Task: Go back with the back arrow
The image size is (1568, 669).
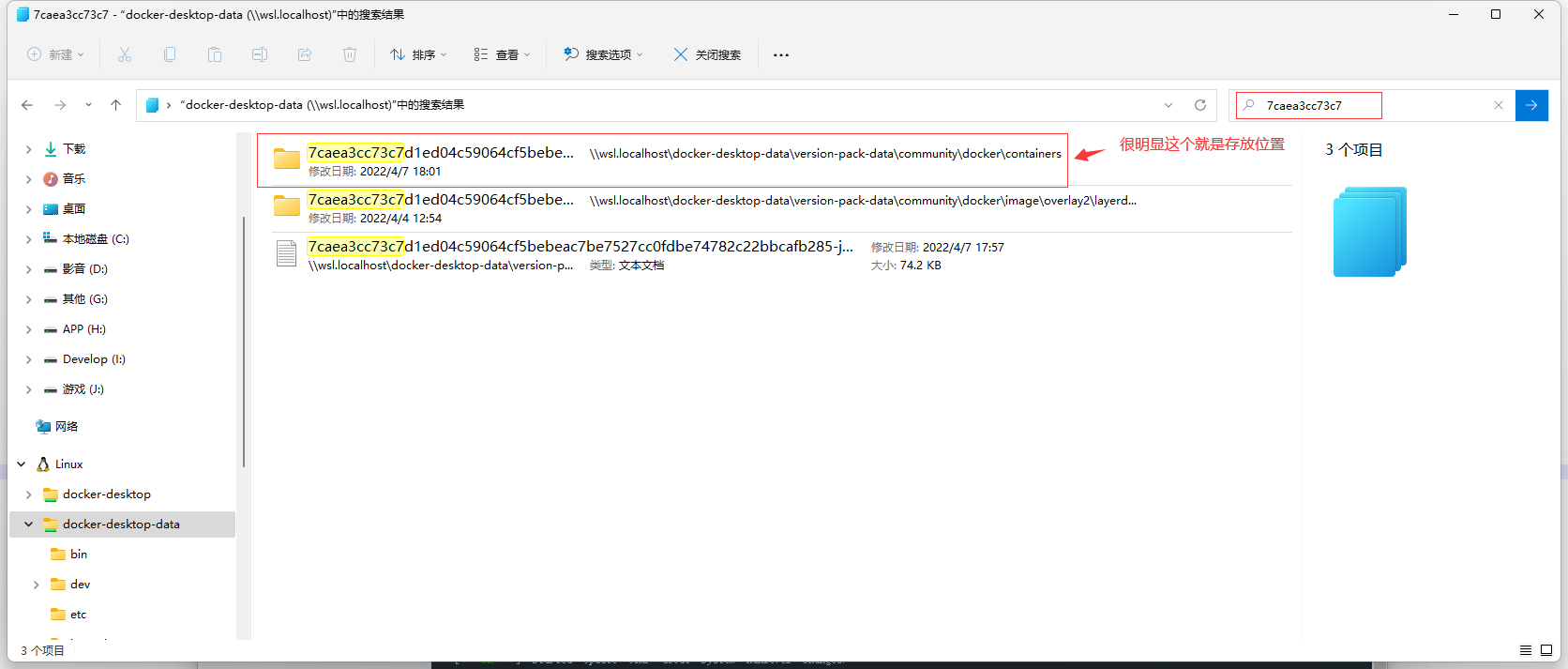Action: [x=27, y=105]
